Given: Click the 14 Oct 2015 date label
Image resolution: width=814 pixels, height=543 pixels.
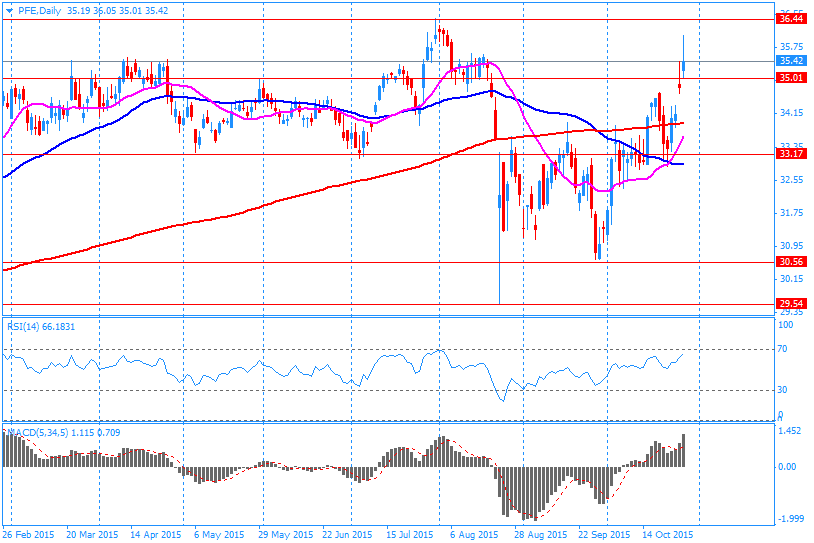Looking at the screenshot, I should pyautogui.click(x=668, y=535).
